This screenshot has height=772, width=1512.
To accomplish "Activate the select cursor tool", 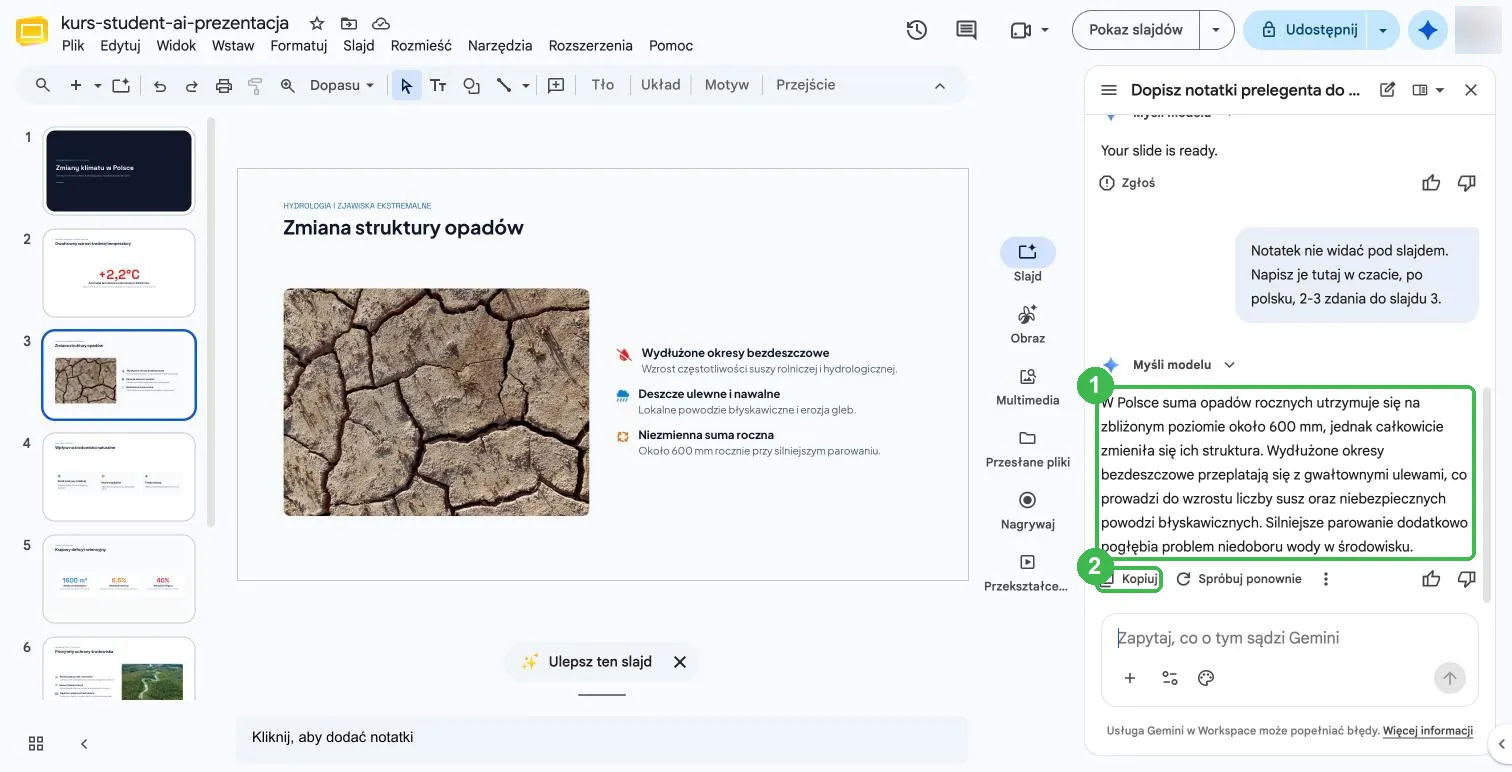I will point(406,85).
